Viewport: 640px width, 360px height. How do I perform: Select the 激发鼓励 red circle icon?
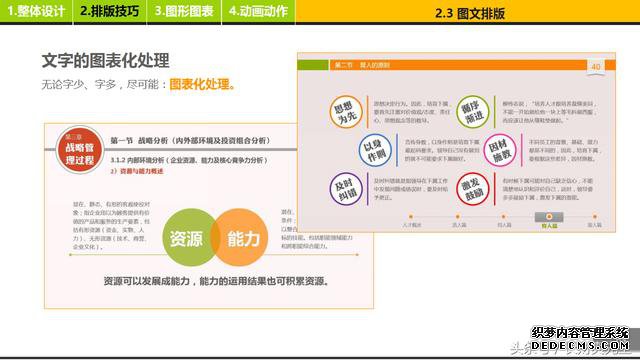(x=473, y=189)
